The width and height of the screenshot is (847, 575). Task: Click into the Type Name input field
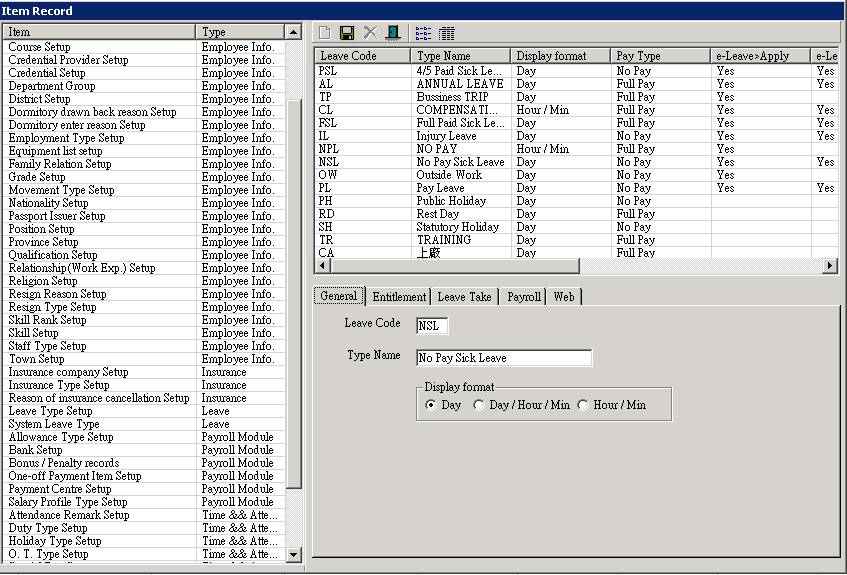coord(504,358)
